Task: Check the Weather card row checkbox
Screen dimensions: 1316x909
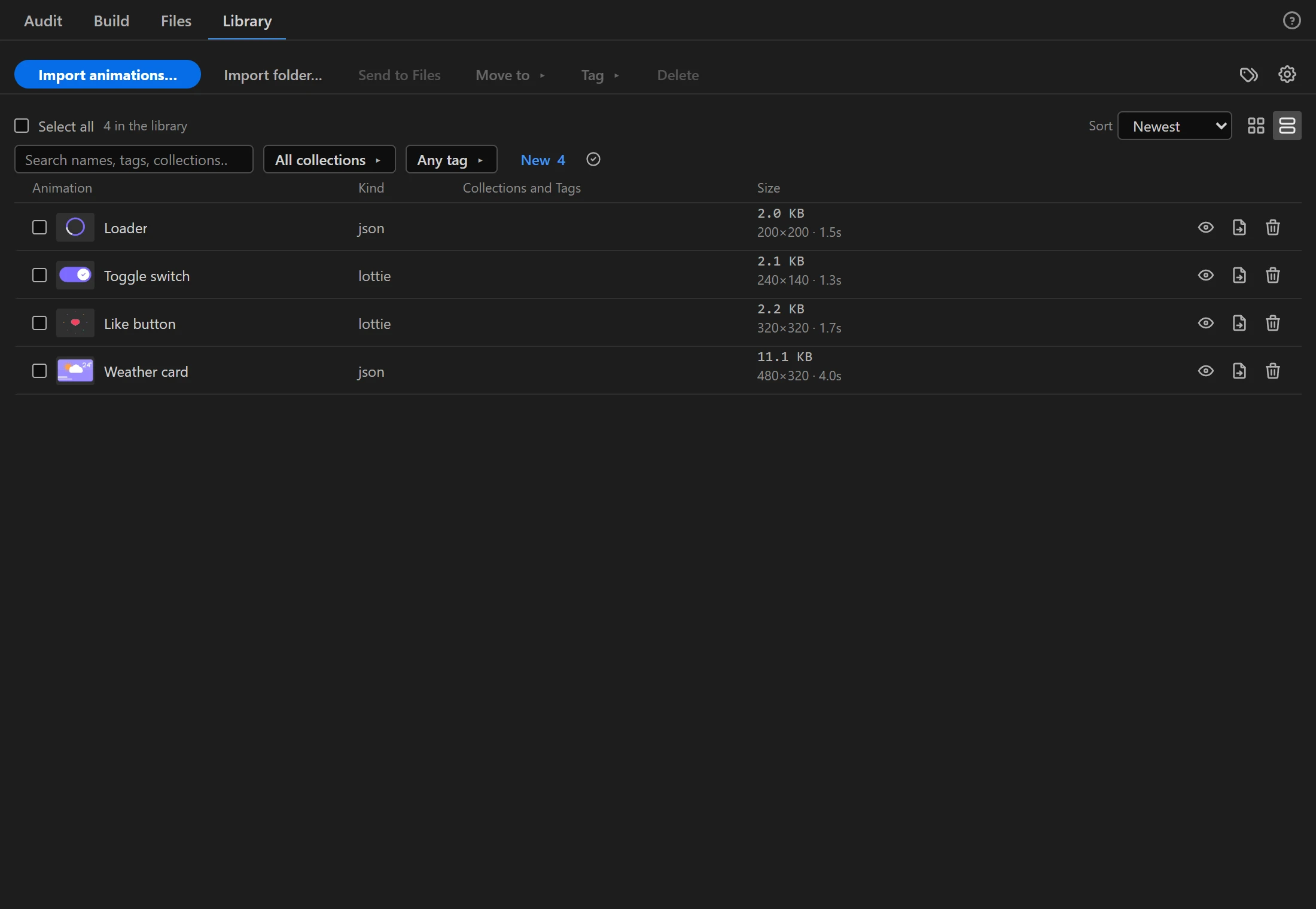Action: pyautogui.click(x=39, y=371)
